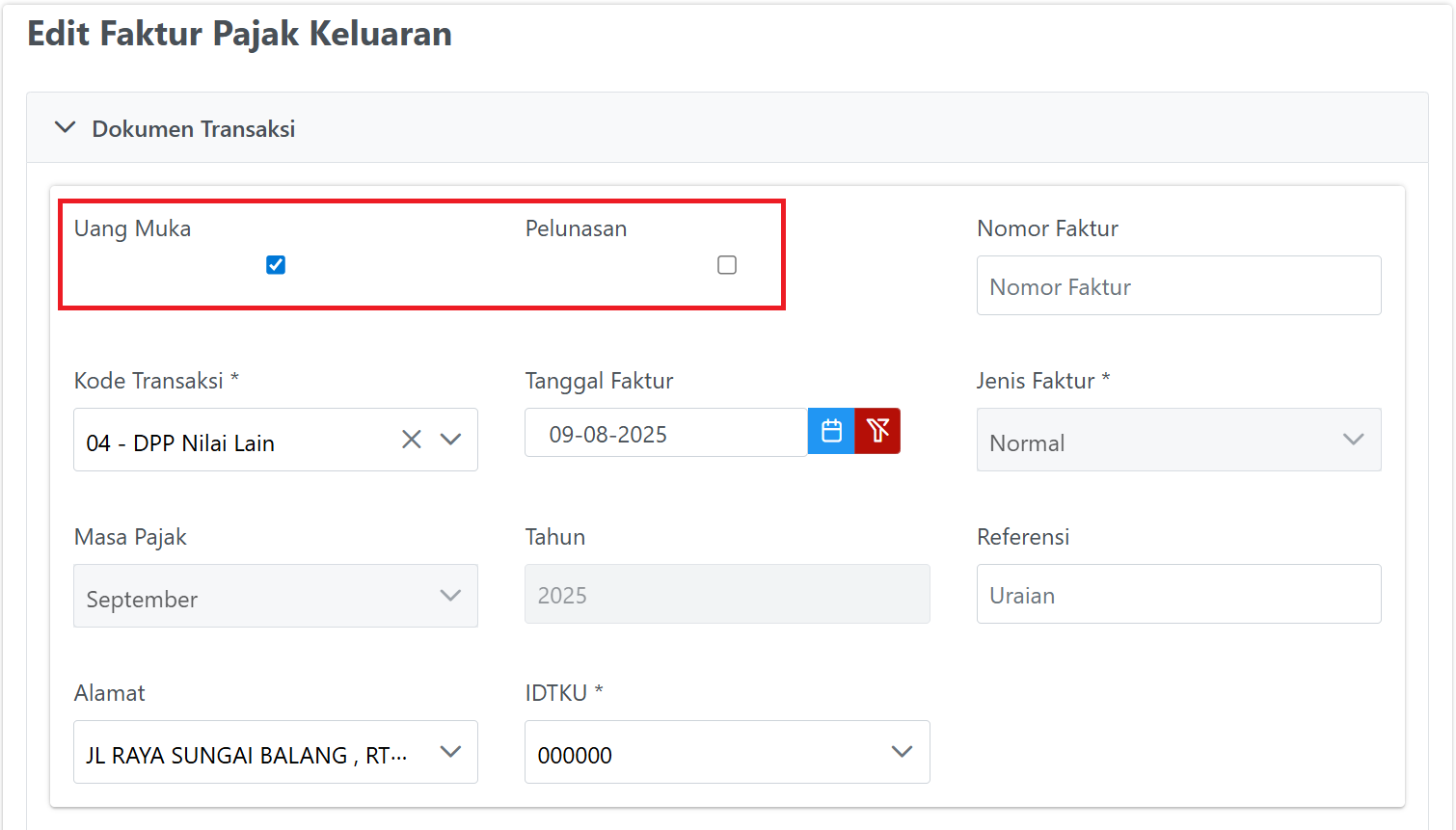Click the chevron on the IDTKU dropdown
The height and width of the screenshot is (830, 1456).
[x=901, y=752]
